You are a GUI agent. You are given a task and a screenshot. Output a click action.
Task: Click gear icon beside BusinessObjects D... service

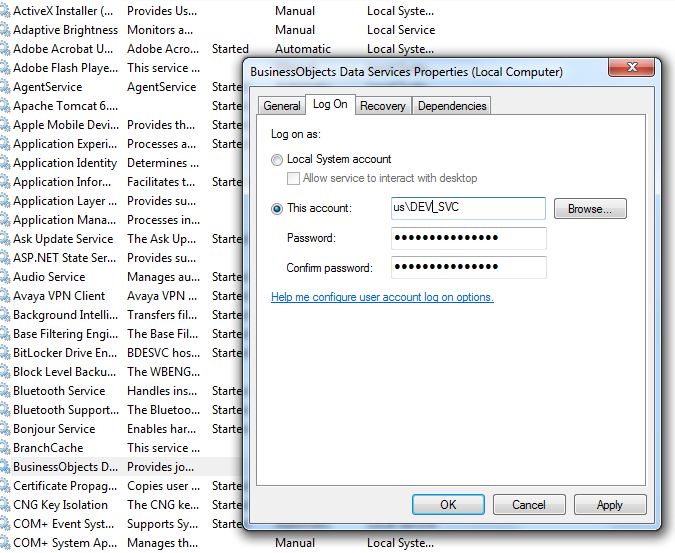tap(5, 467)
